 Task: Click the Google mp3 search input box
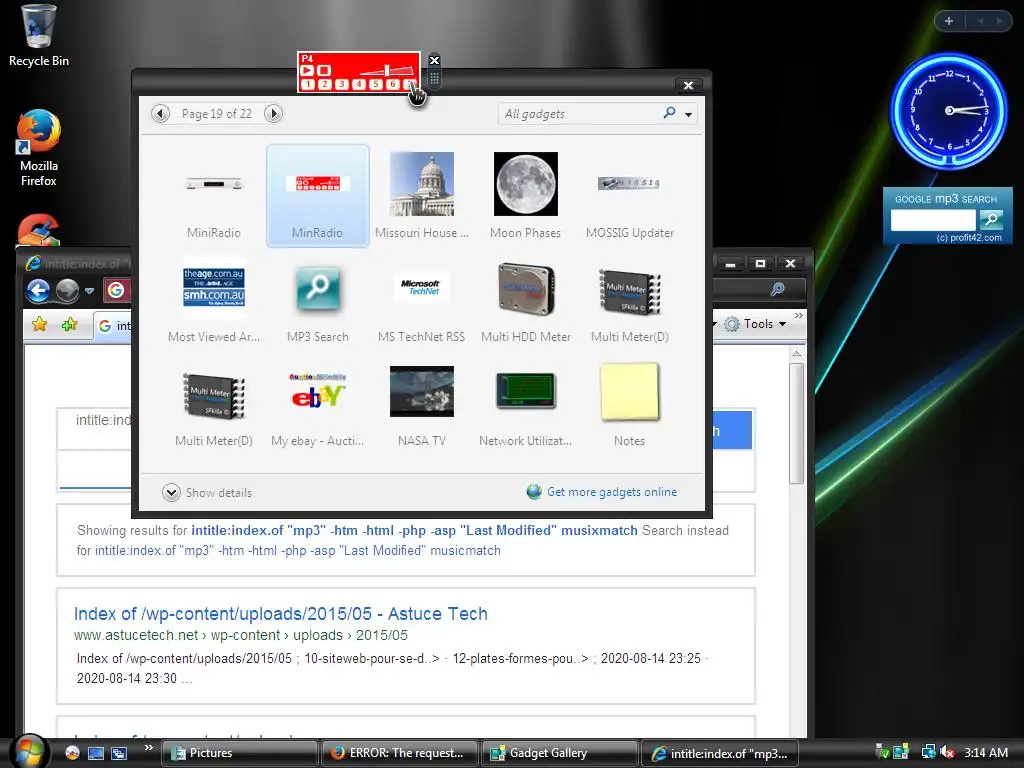933,220
